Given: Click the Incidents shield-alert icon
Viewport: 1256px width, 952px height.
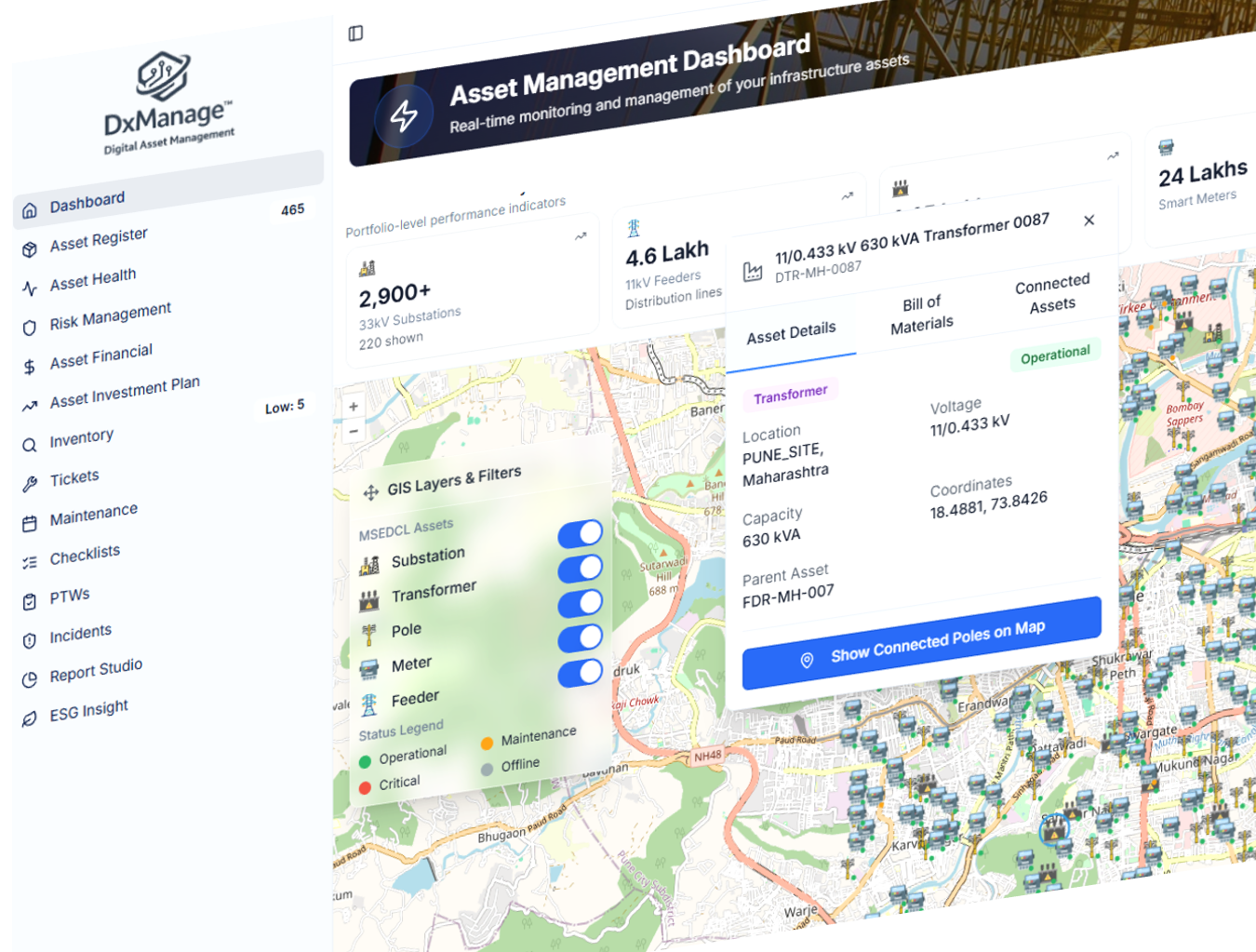Looking at the screenshot, I should coord(30,640).
